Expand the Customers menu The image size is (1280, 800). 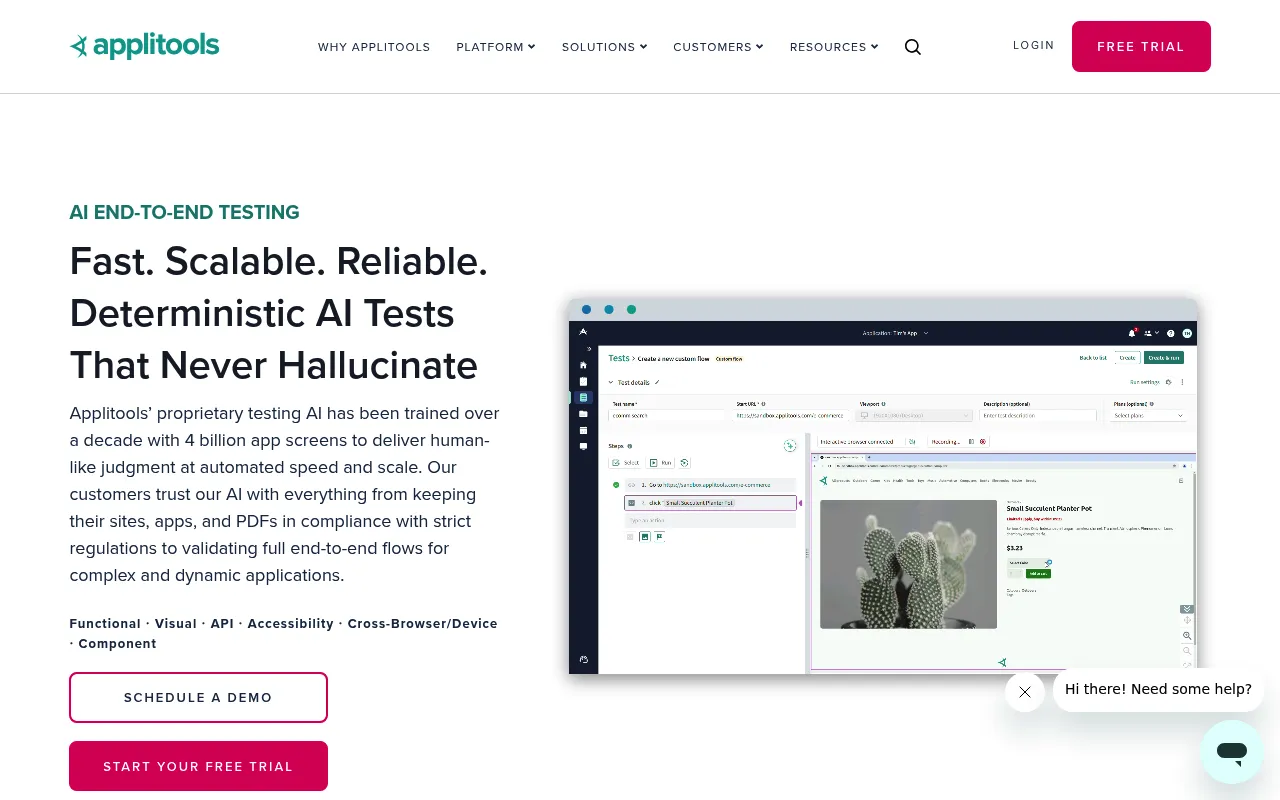718,47
